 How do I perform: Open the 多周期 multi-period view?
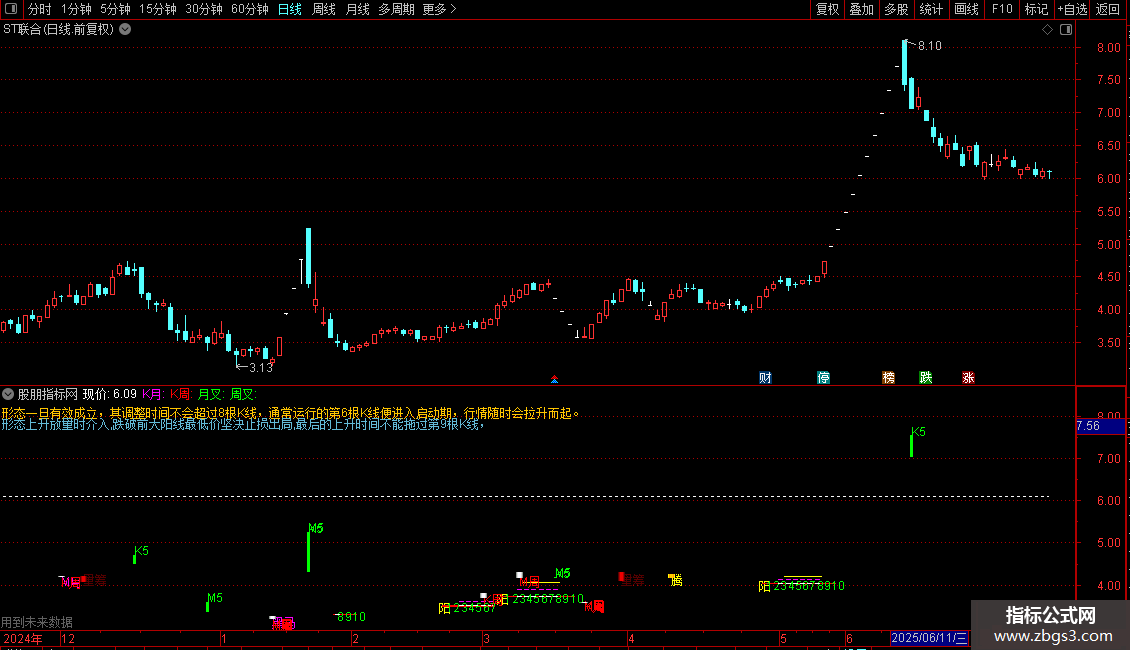pyautogui.click(x=396, y=9)
